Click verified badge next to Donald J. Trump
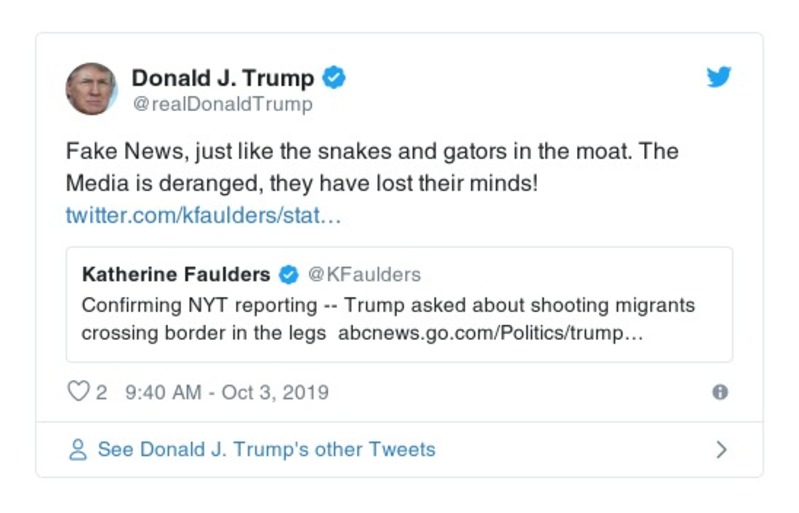Viewport: 799px width, 513px height. [x=334, y=78]
